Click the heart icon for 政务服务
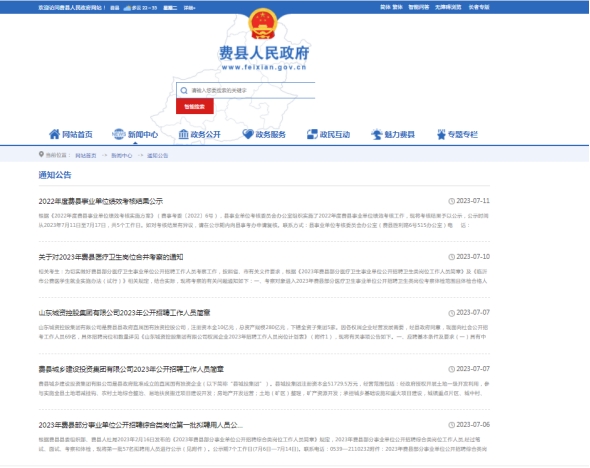 click(x=248, y=134)
